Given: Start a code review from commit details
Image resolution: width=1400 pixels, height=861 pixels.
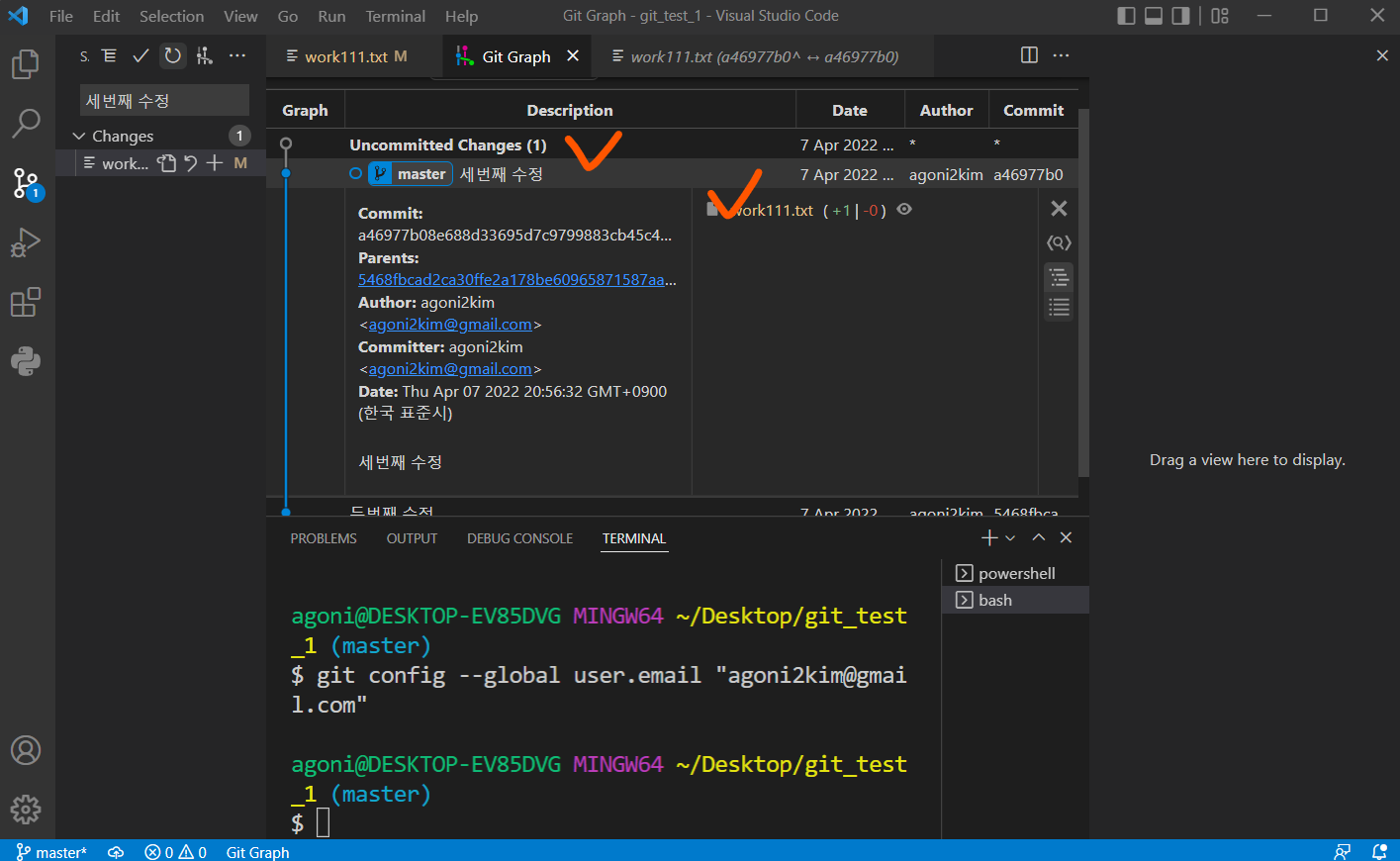Looking at the screenshot, I should tap(1059, 242).
